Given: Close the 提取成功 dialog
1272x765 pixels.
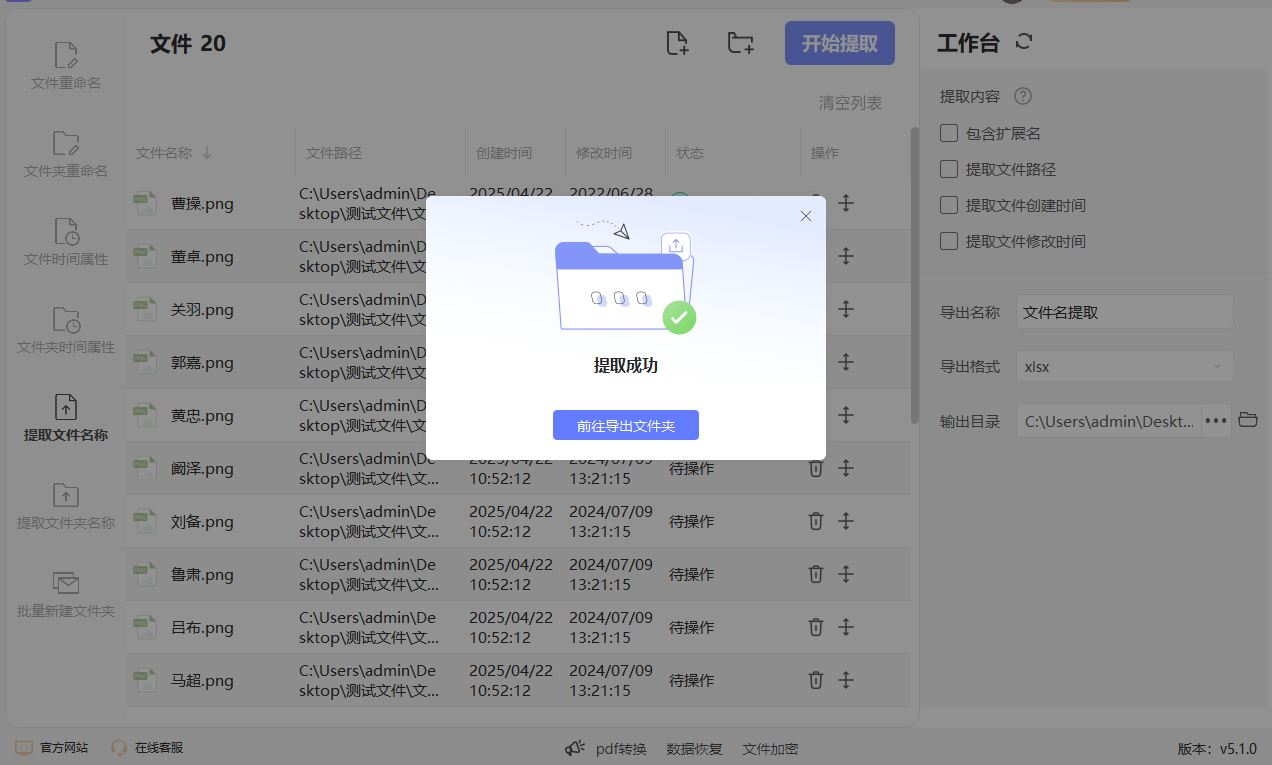Looking at the screenshot, I should click(806, 216).
